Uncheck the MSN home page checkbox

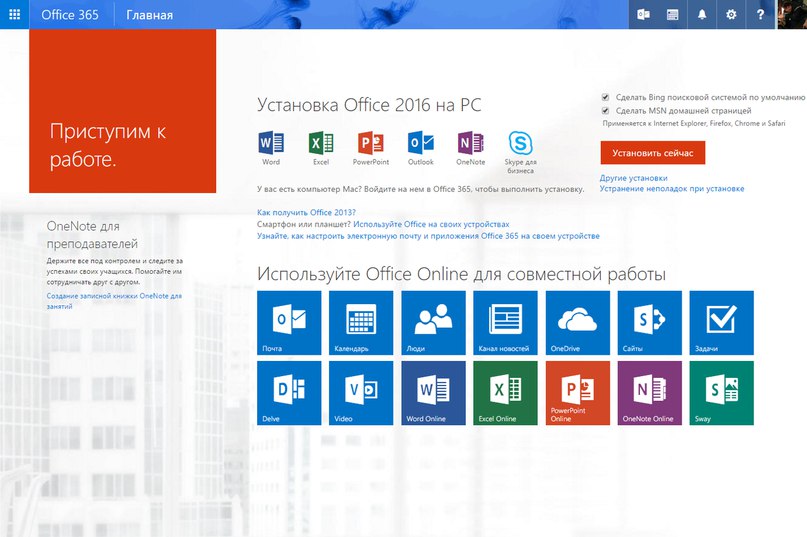pos(605,110)
